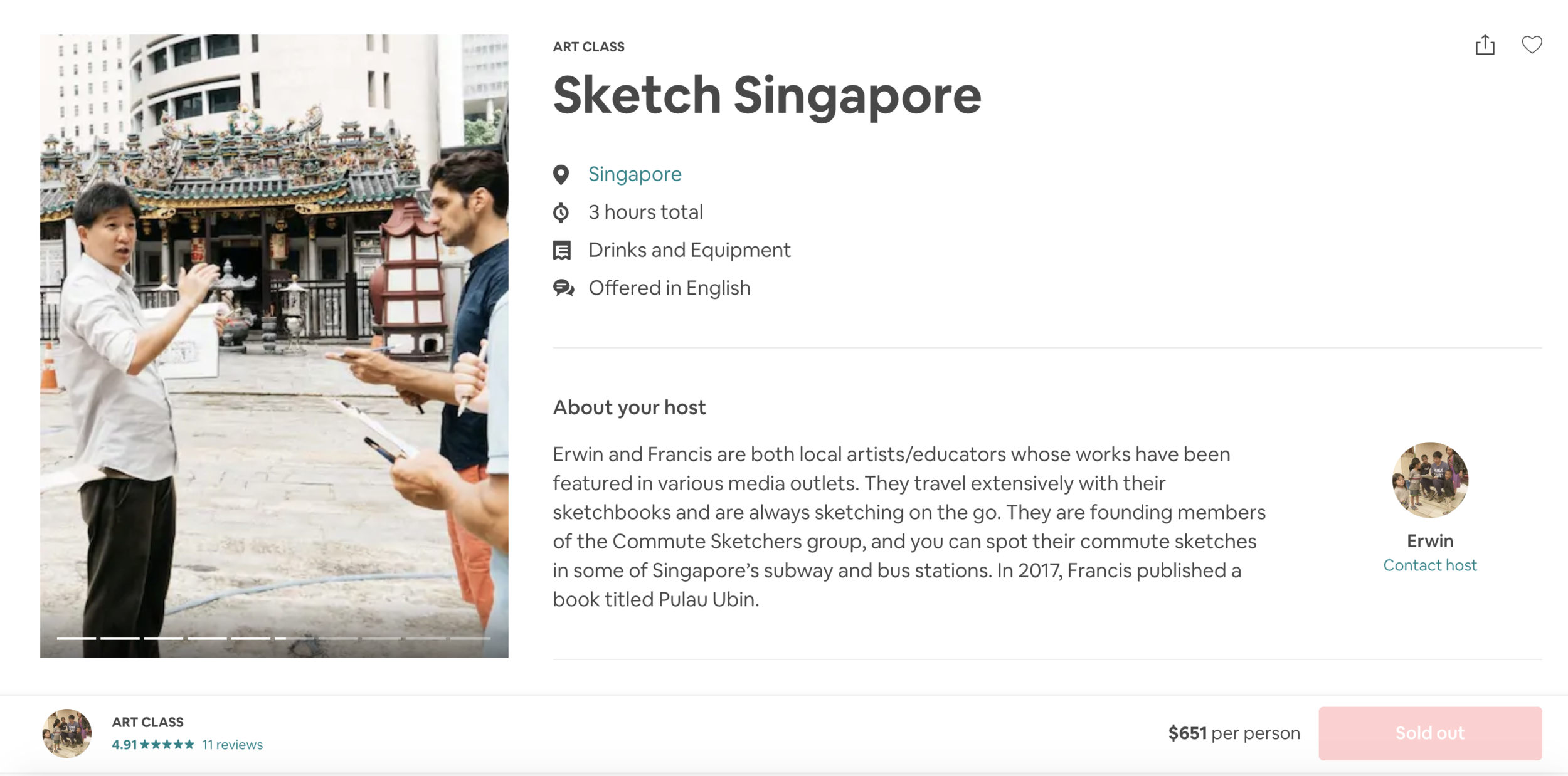Click Erwin's round host photo above Contact host

1429,480
